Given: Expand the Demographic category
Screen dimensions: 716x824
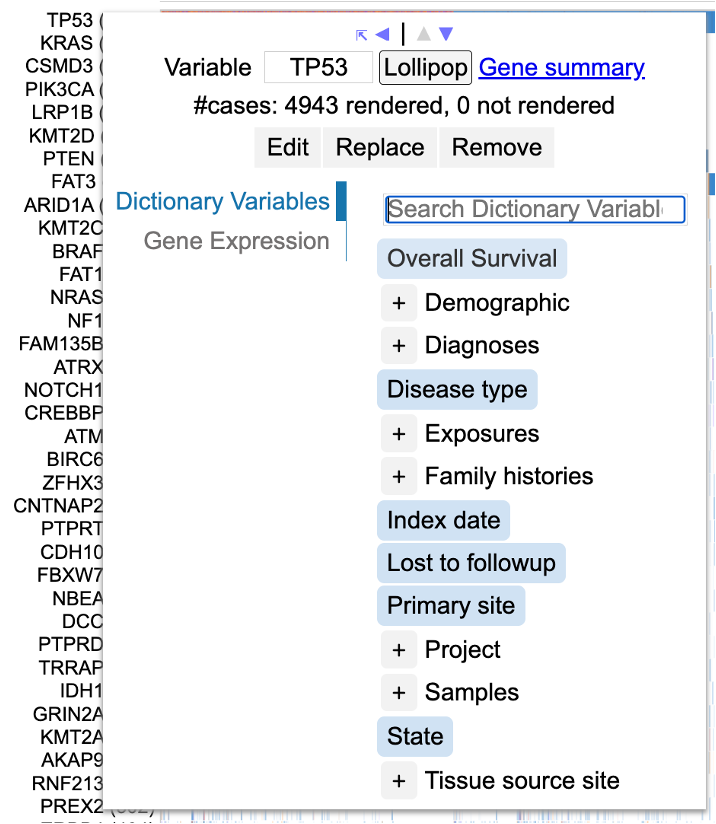Looking at the screenshot, I should pos(399,303).
